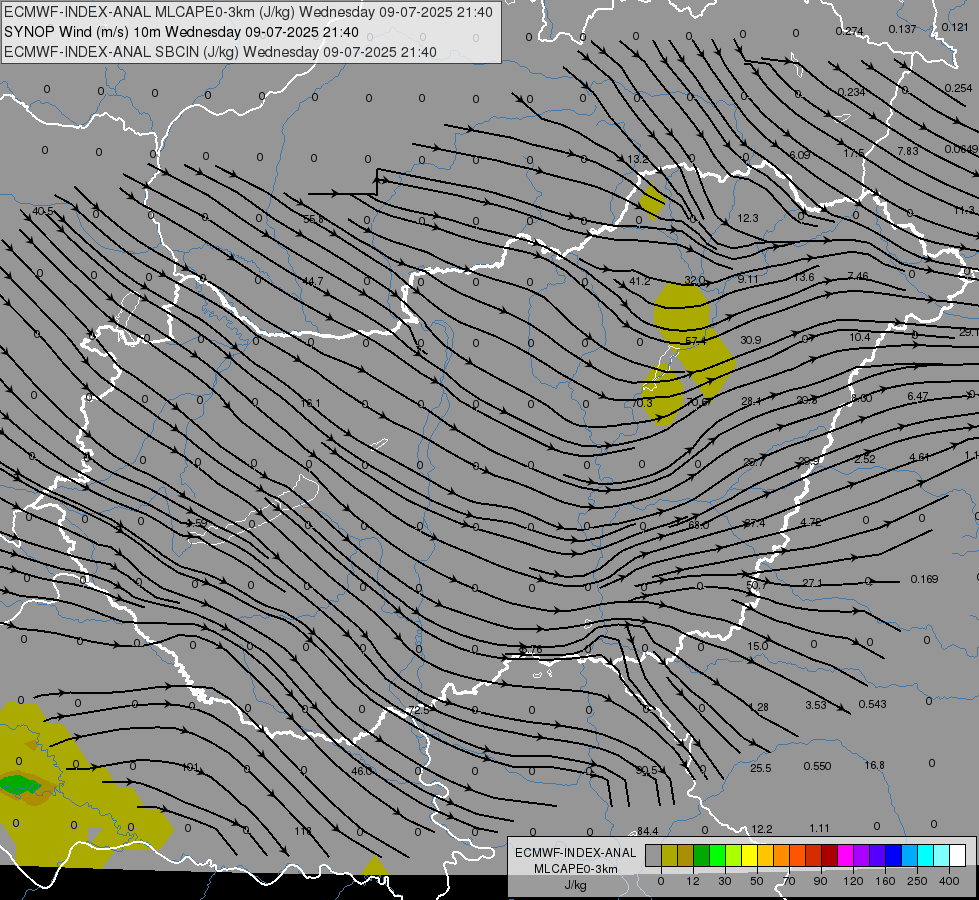Click the legend tick label 160

(x=885, y=881)
